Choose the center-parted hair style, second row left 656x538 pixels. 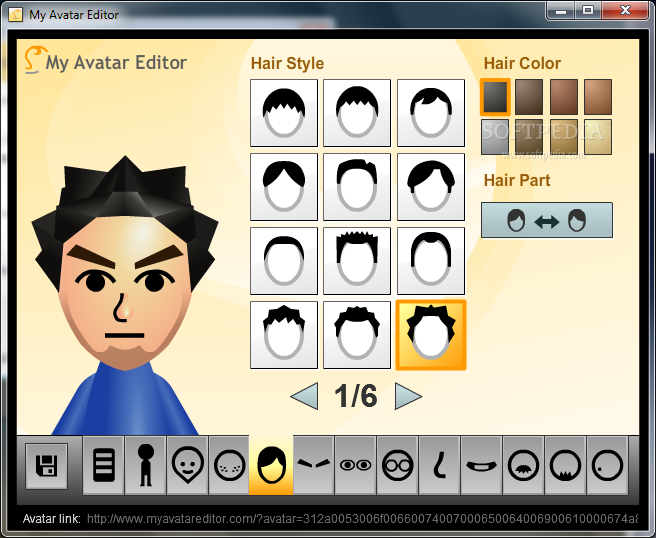tap(284, 187)
